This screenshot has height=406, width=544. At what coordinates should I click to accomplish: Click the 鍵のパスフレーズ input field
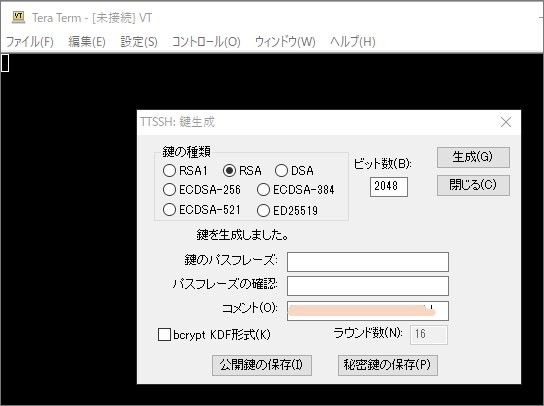click(x=368, y=262)
